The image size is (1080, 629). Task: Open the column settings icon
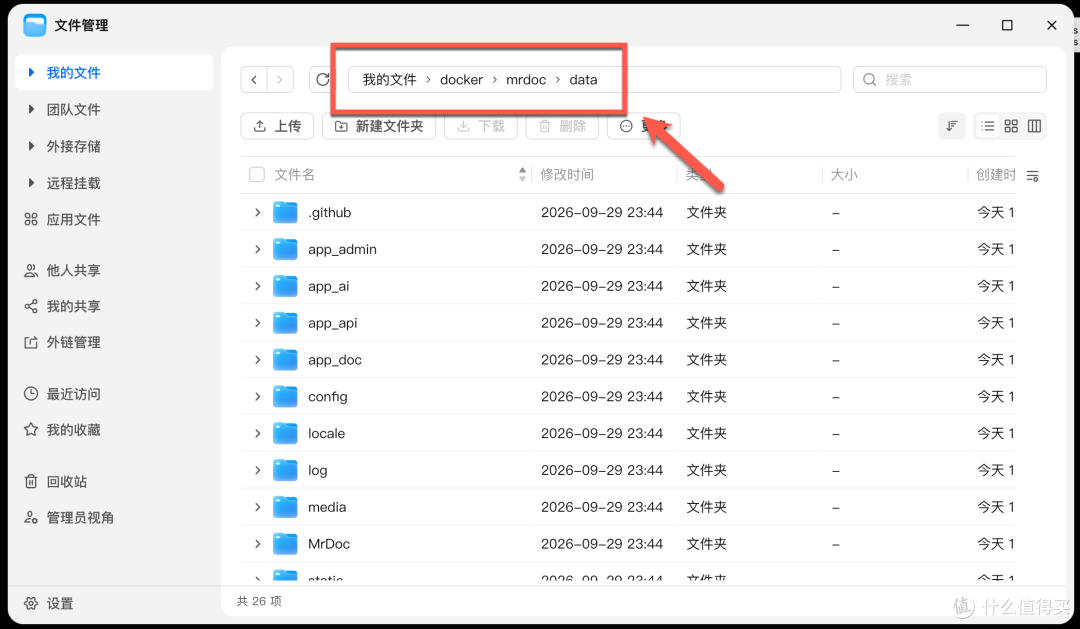point(1032,176)
